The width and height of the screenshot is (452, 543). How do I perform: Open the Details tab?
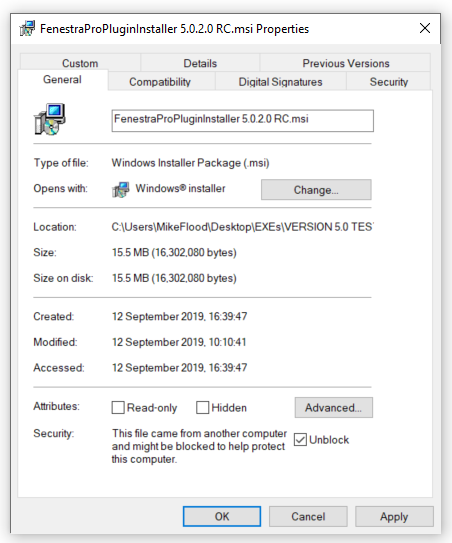click(200, 63)
